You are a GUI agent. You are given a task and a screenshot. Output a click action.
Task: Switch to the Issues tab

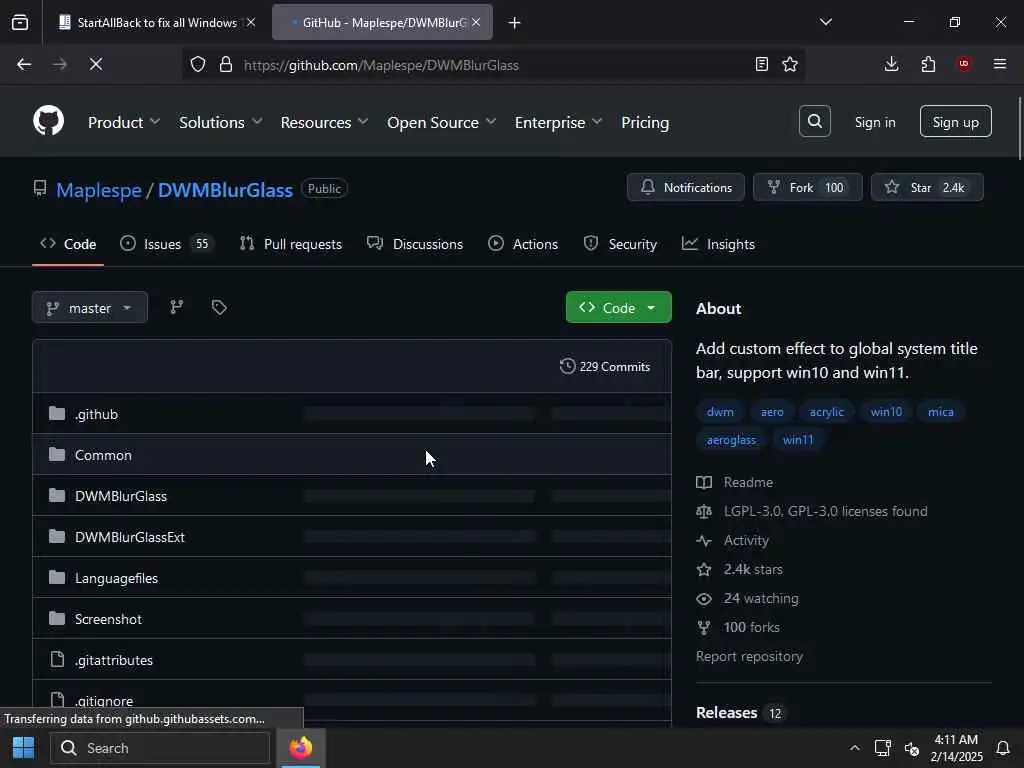click(167, 244)
